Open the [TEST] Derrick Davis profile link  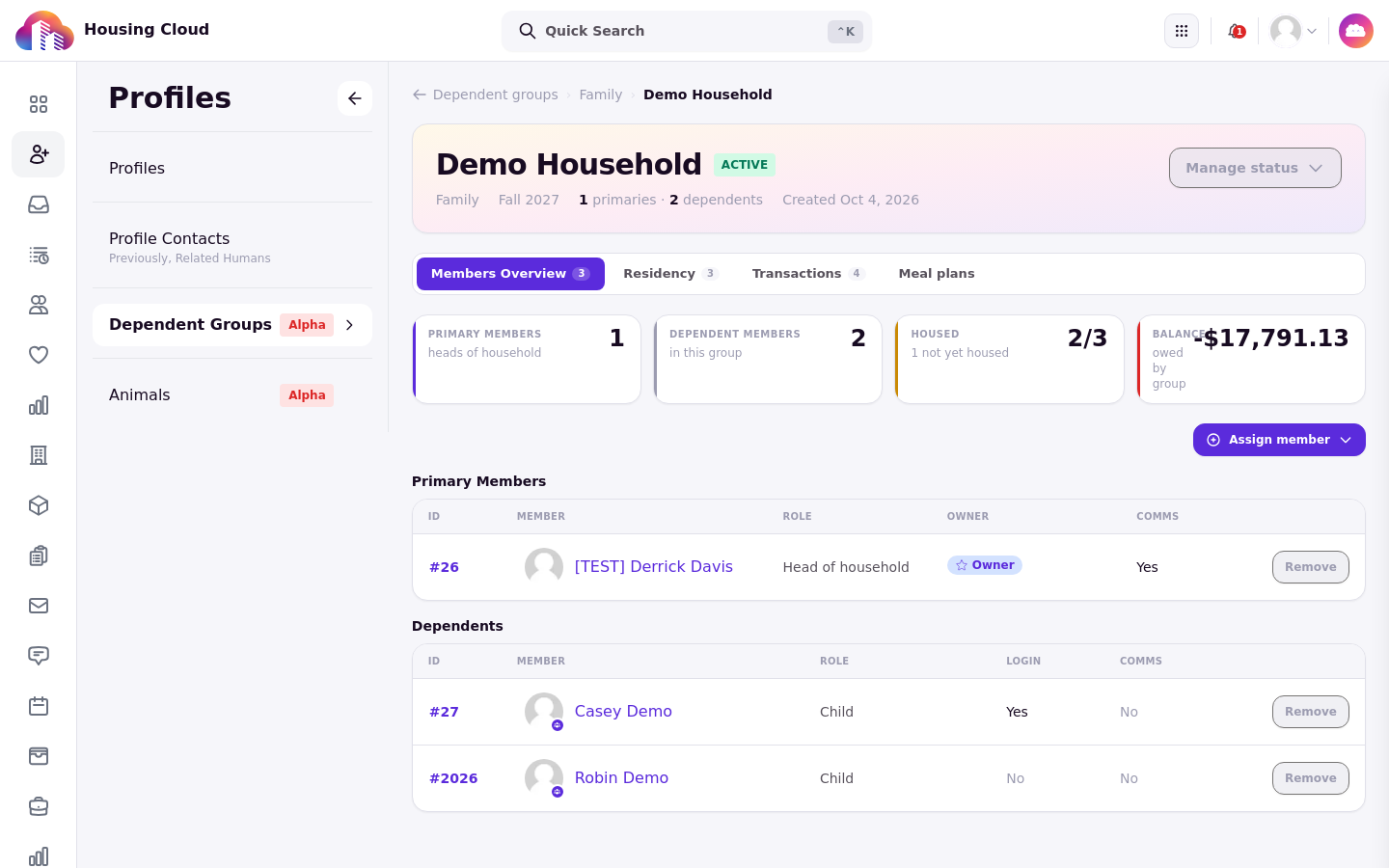click(x=654, y=567)
